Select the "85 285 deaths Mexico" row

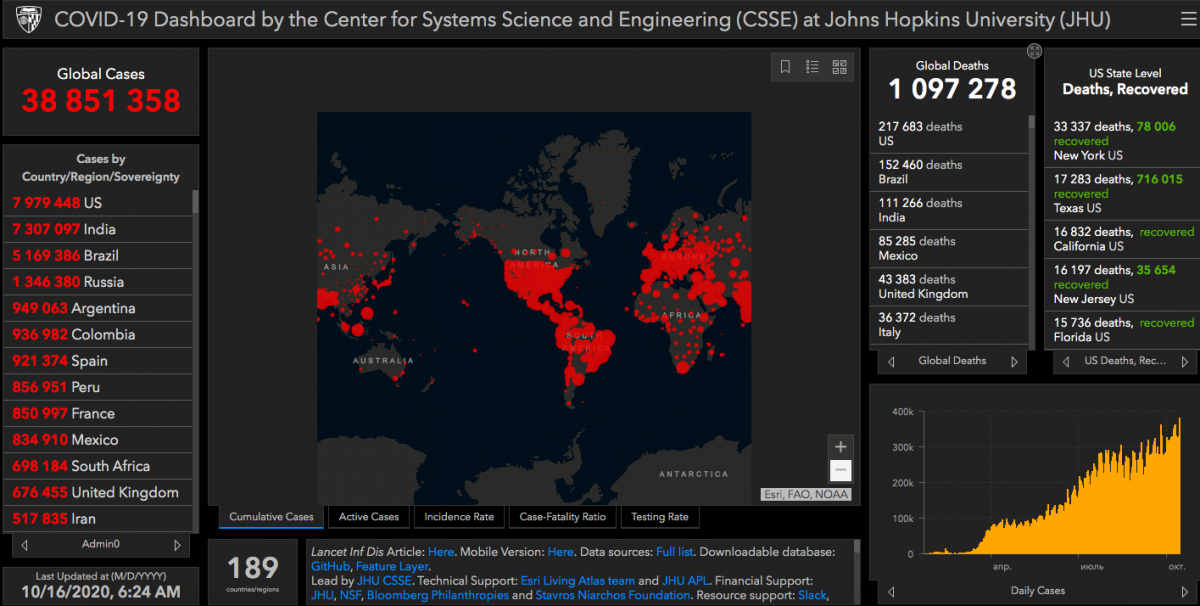949,248
